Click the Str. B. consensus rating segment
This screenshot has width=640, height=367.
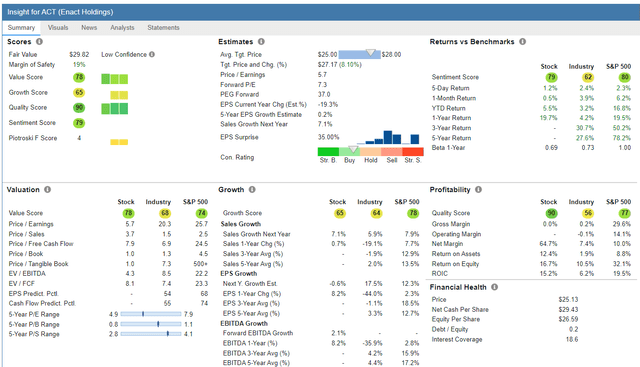pyautogui.click(x=328, y=152)
